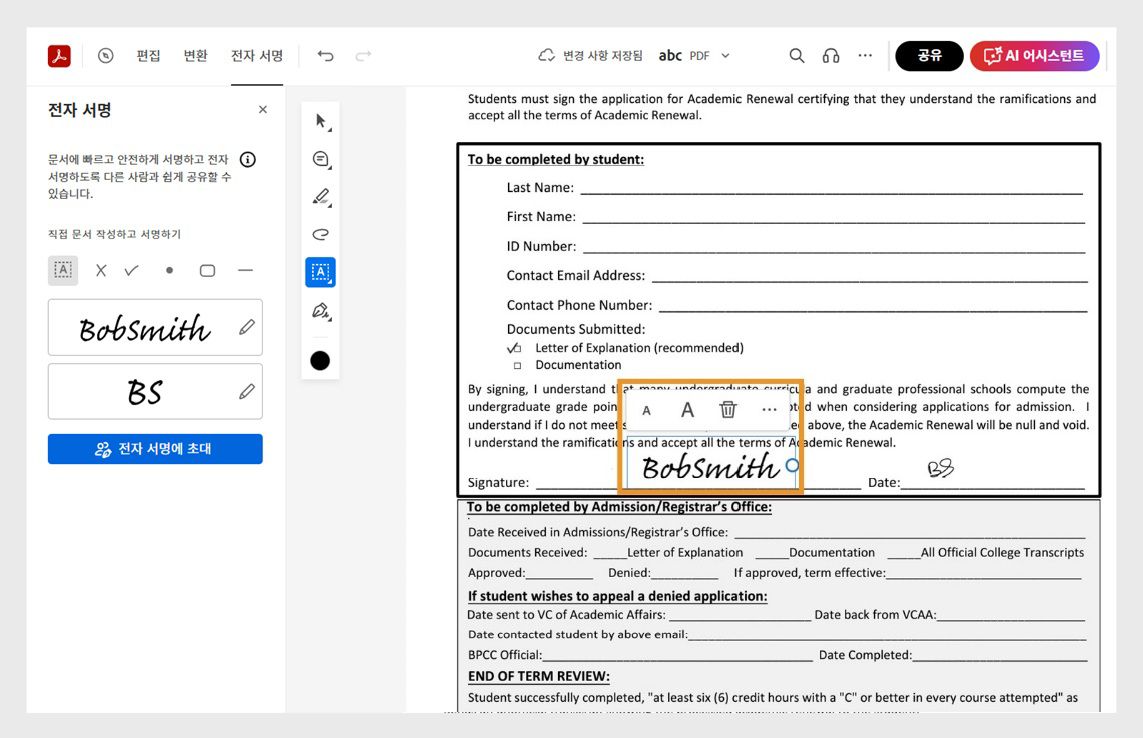Open the top bar more options menu
Screen dimensions: 1143x738
(865, 55)
